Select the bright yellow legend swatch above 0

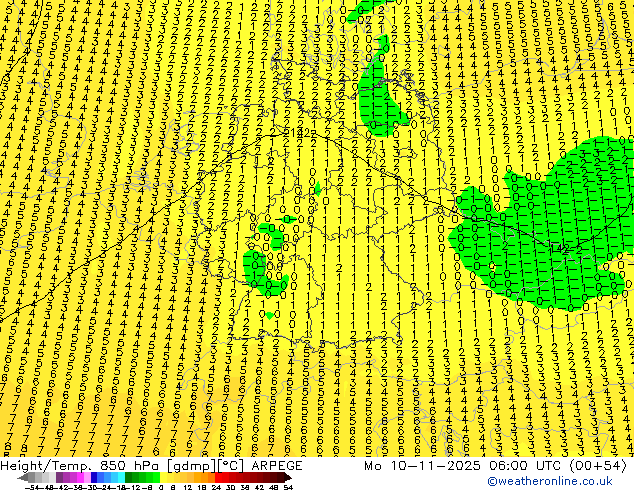click(x=163, y=477)
